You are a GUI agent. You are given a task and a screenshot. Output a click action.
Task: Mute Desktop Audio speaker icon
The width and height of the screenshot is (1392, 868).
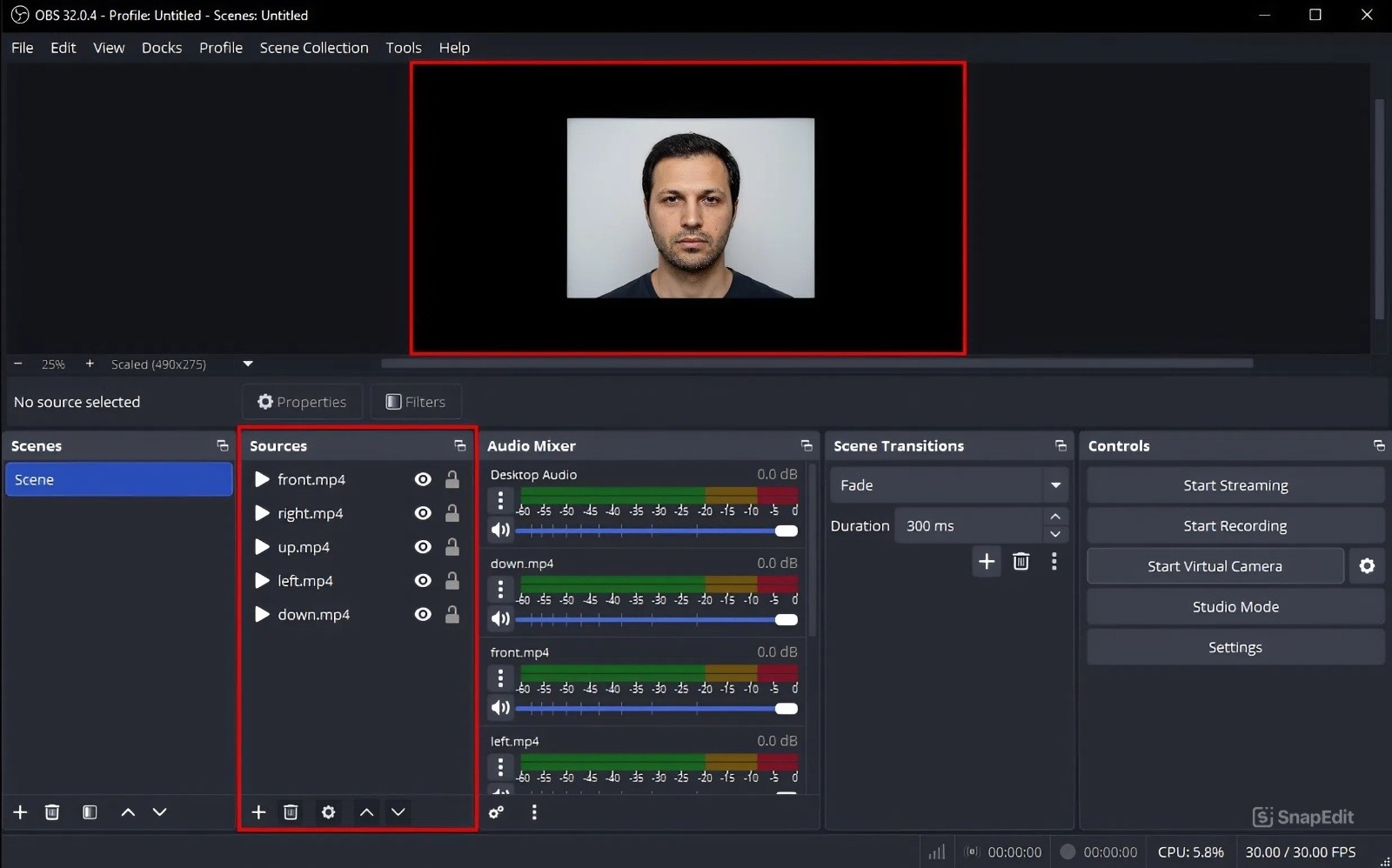[x=500, y=530]
